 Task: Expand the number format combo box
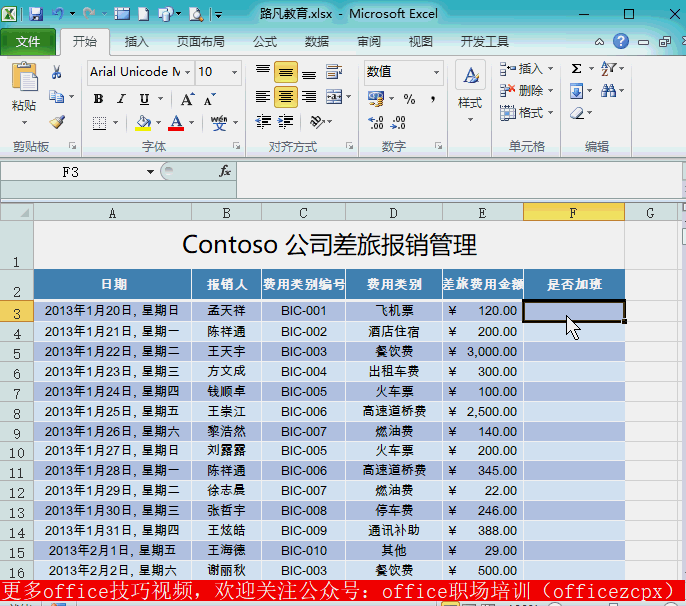[x=436, y=72]
